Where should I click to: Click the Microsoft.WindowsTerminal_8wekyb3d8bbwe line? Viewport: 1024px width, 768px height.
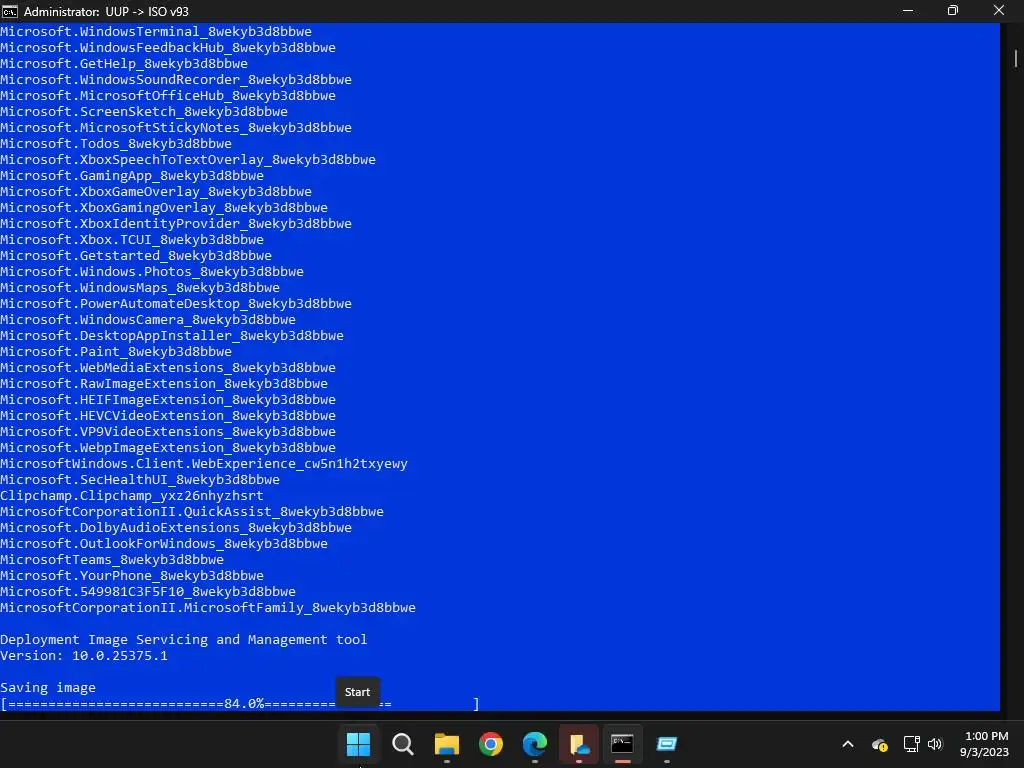[x=156, y=31]
